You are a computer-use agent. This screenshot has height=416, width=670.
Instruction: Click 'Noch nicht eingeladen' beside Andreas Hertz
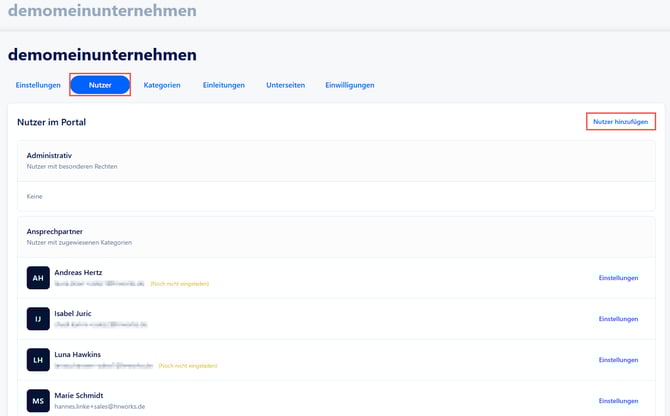pyautogui.click(x=179, y=284)
